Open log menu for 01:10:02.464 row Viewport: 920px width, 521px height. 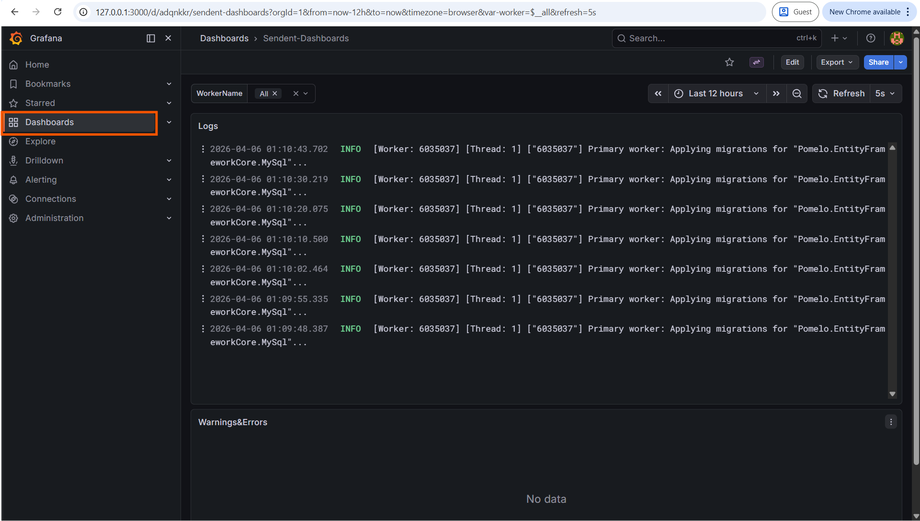pos(203,269)
